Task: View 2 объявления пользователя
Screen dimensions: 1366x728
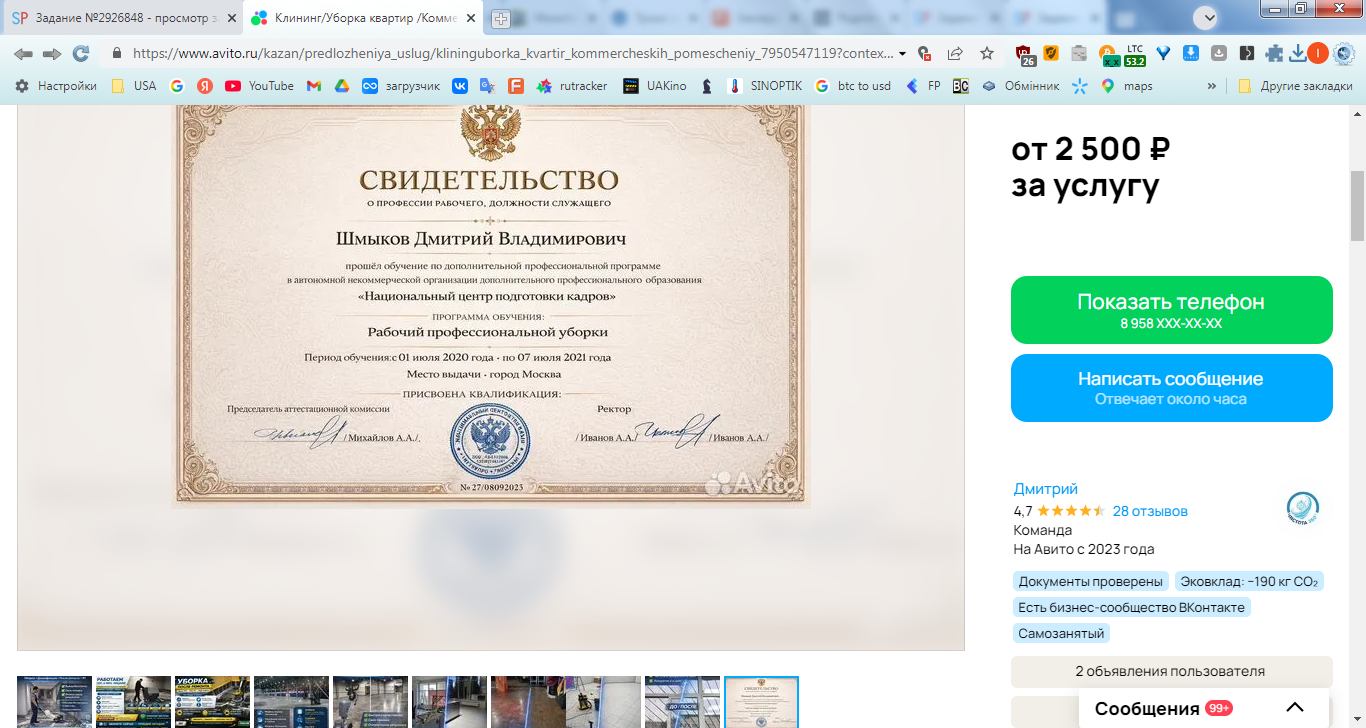Action: 1171,672
